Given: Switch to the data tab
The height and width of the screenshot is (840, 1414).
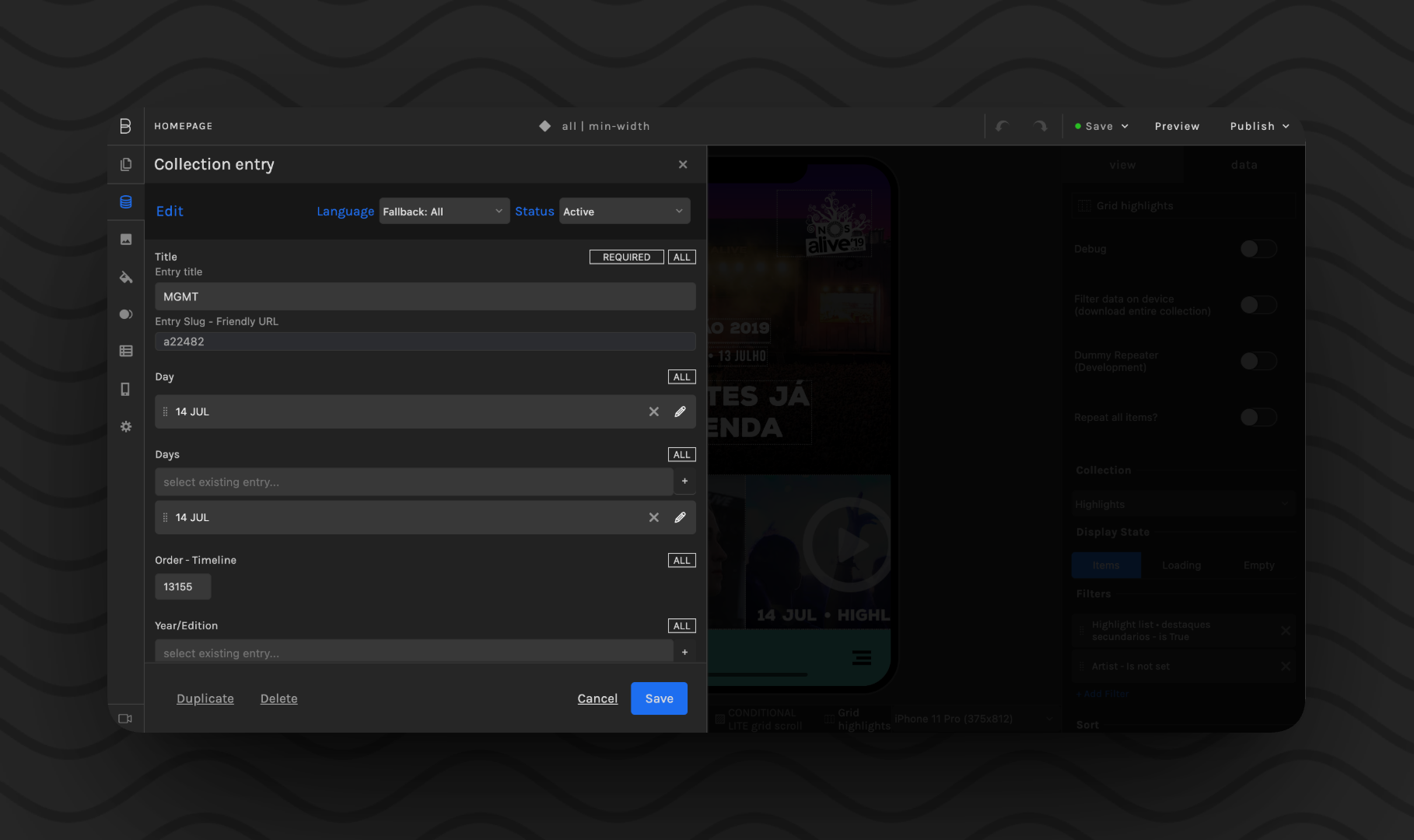Looking at the screenshot, I should (1244, 165).
